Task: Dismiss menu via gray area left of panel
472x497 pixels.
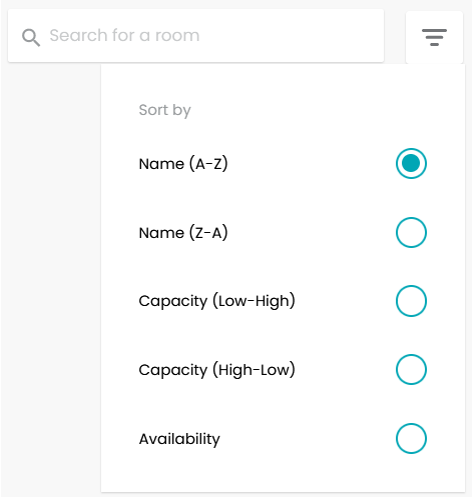Action: point(51,267)
